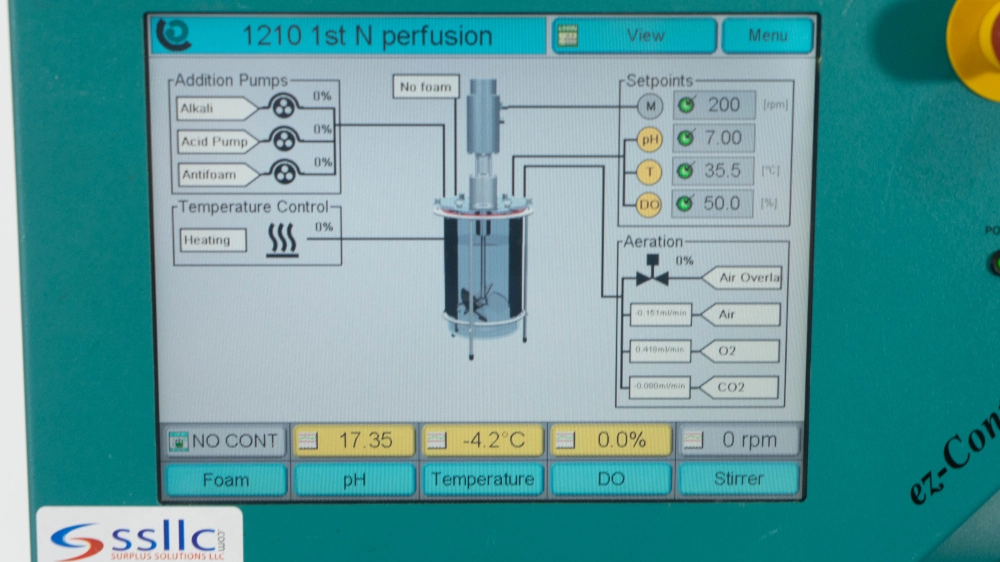Viewport: 1000px width, 562px height.
Task: Select the stirrer motor M circle
Action: pyautogui.click(x=650, y=105)
